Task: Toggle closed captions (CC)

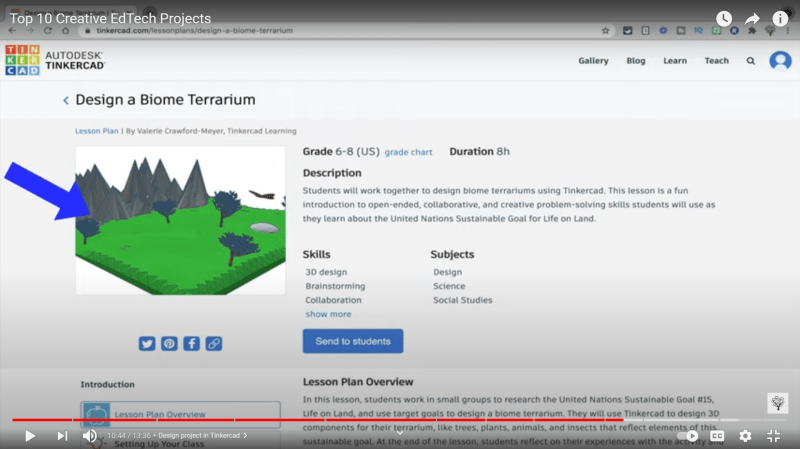Action: point(717,436)
